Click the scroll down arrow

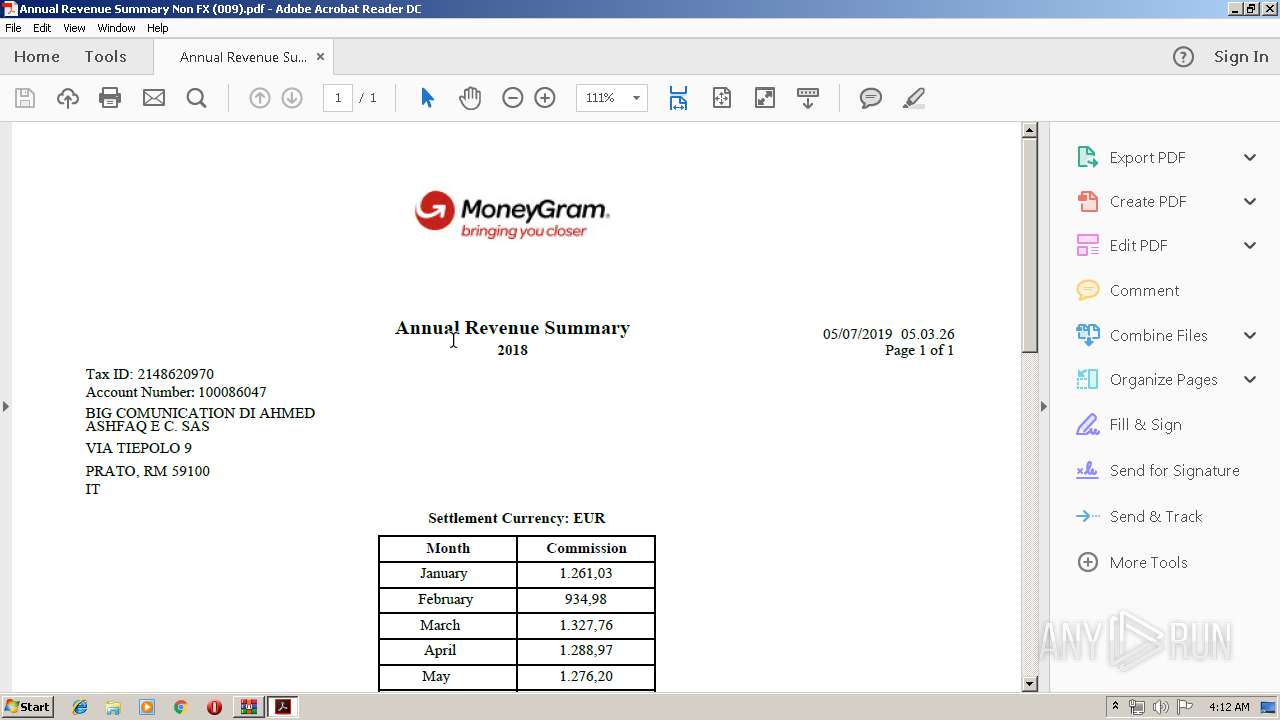(x=1030, y=684)
